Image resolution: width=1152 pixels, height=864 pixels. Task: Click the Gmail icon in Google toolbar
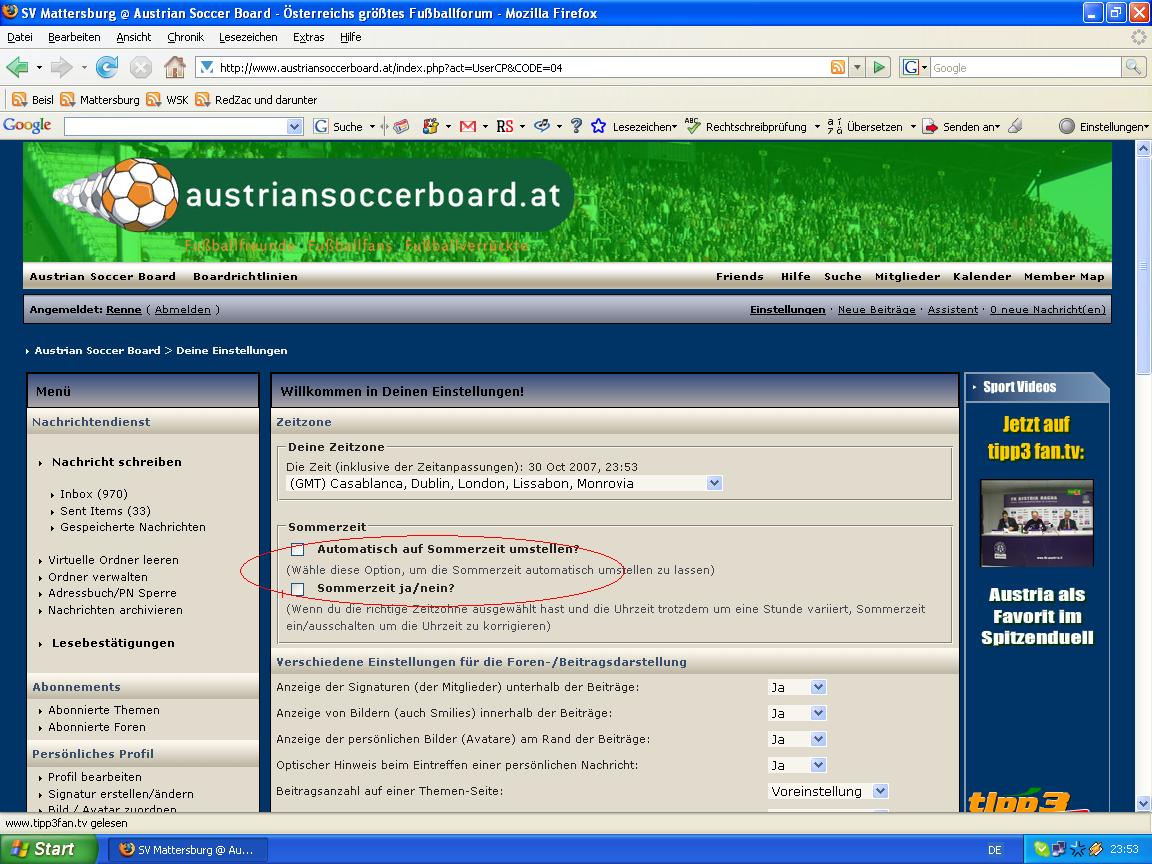click(x=467, y=126)
